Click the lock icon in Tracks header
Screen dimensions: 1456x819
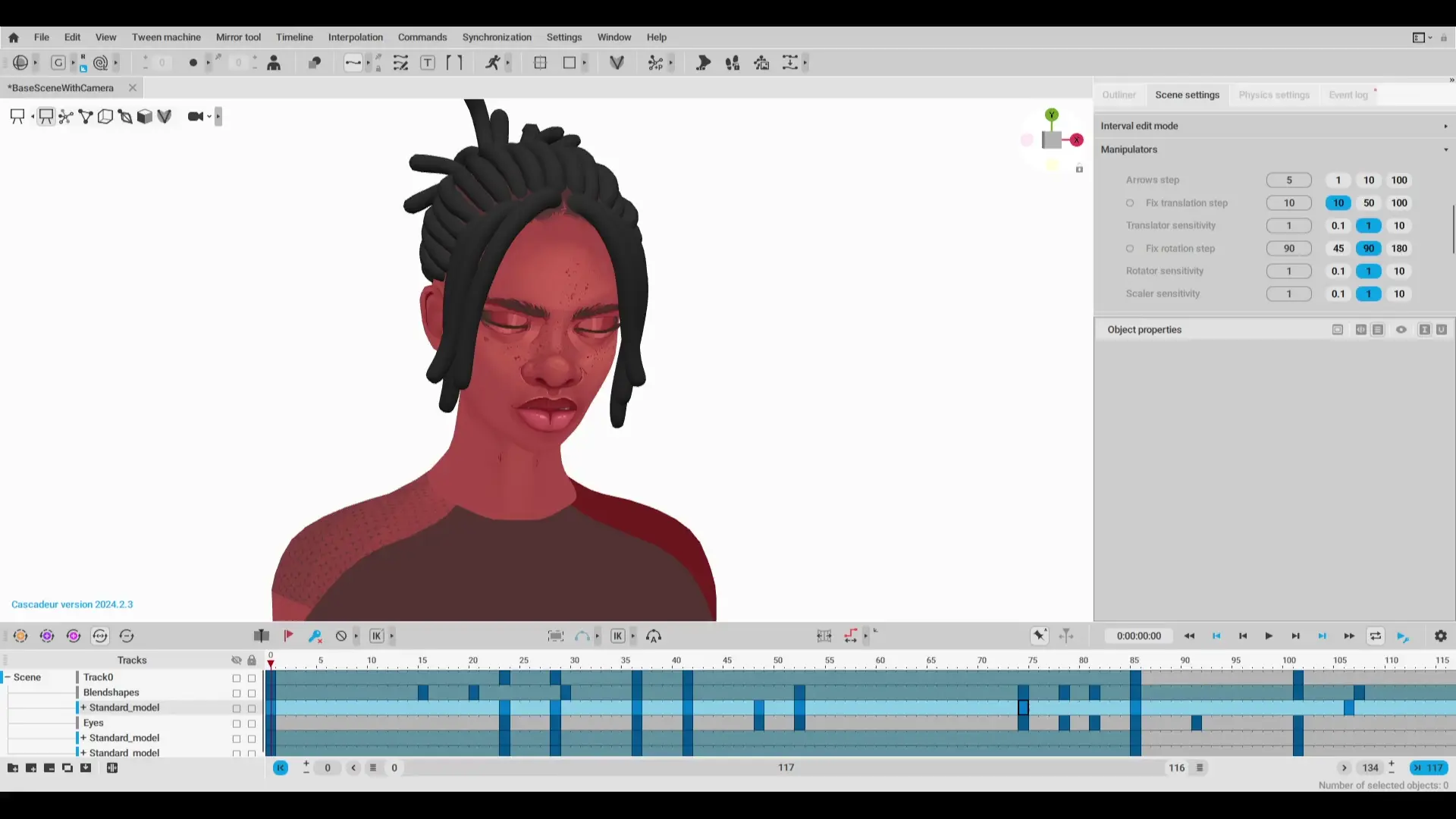(x=252, y=661)
